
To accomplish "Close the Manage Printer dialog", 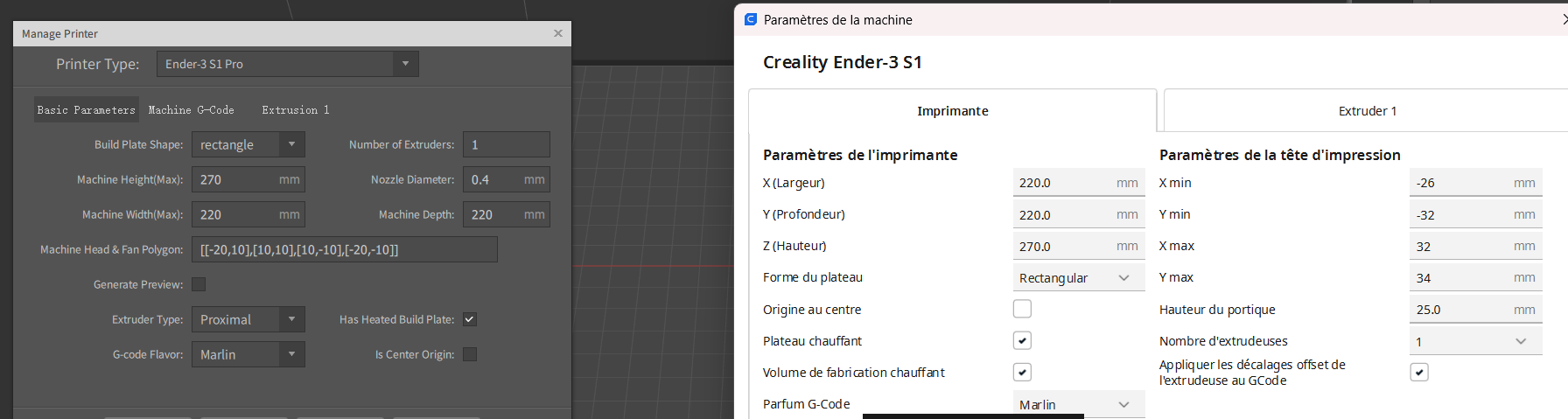I will tap(558, 33).
